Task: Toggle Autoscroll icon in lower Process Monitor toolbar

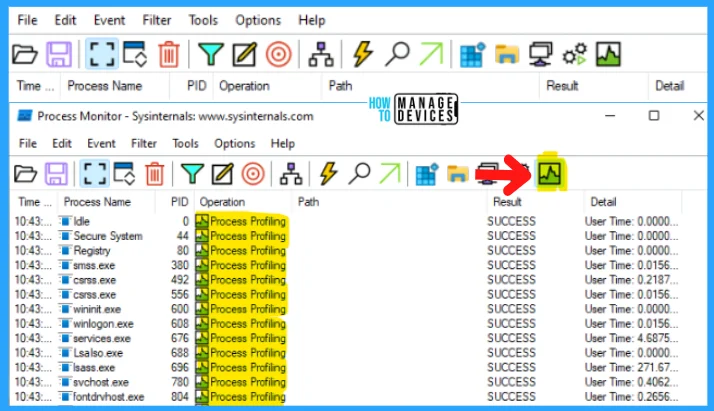Action: pyautogui.click(x=124, y=174)
